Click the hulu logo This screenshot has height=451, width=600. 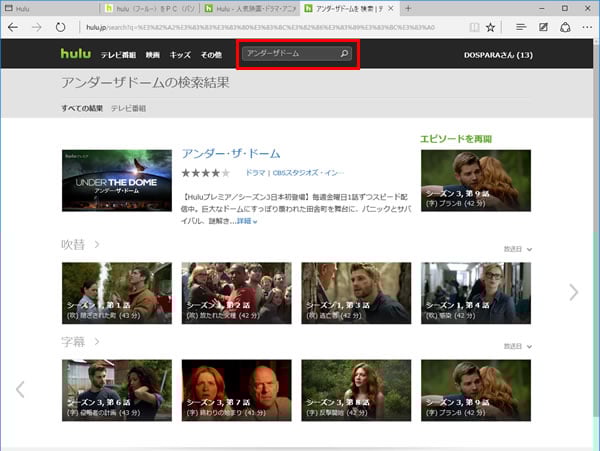point(76,53)
